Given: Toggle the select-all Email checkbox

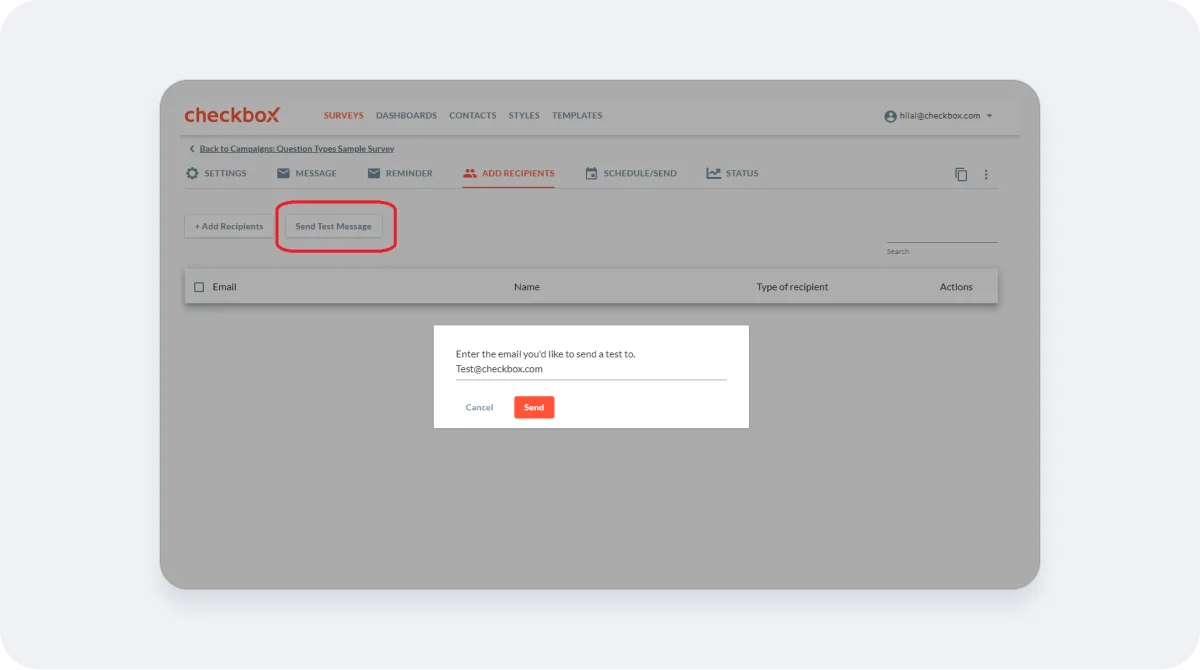Looking at the screenshot, I should (199, 287).
